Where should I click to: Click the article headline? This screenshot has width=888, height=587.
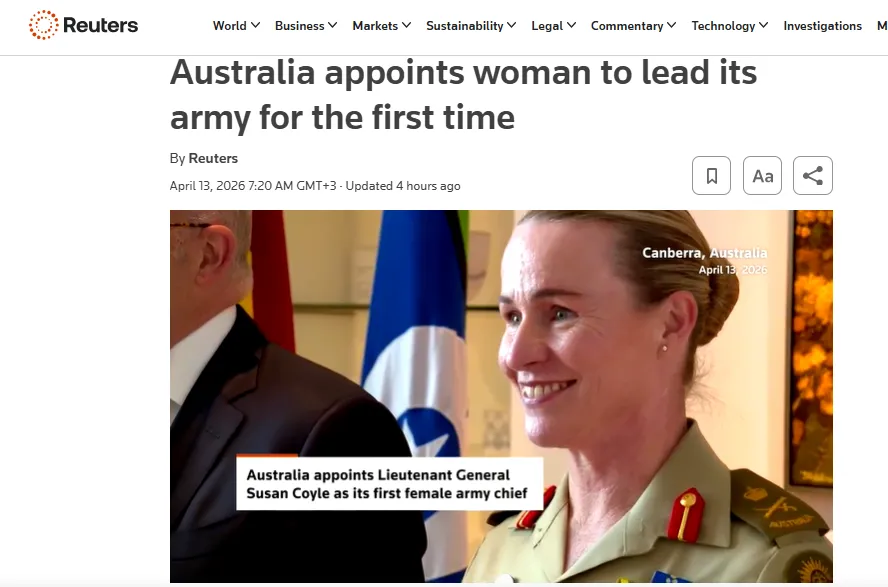click(463, 95)
